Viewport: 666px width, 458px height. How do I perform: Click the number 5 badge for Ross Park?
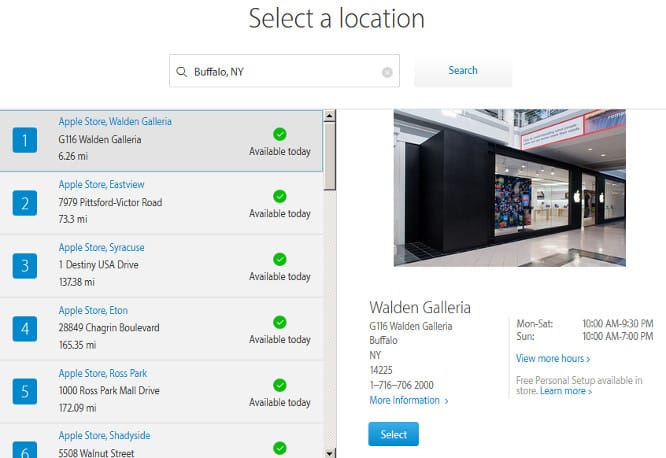[26, 390]
